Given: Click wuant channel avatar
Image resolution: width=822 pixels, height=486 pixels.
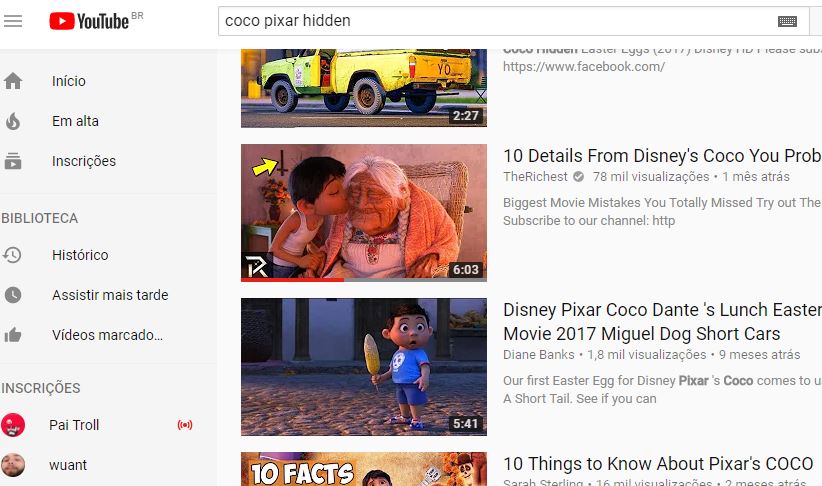Looking at the screenshot, I should tap(13, 465).
